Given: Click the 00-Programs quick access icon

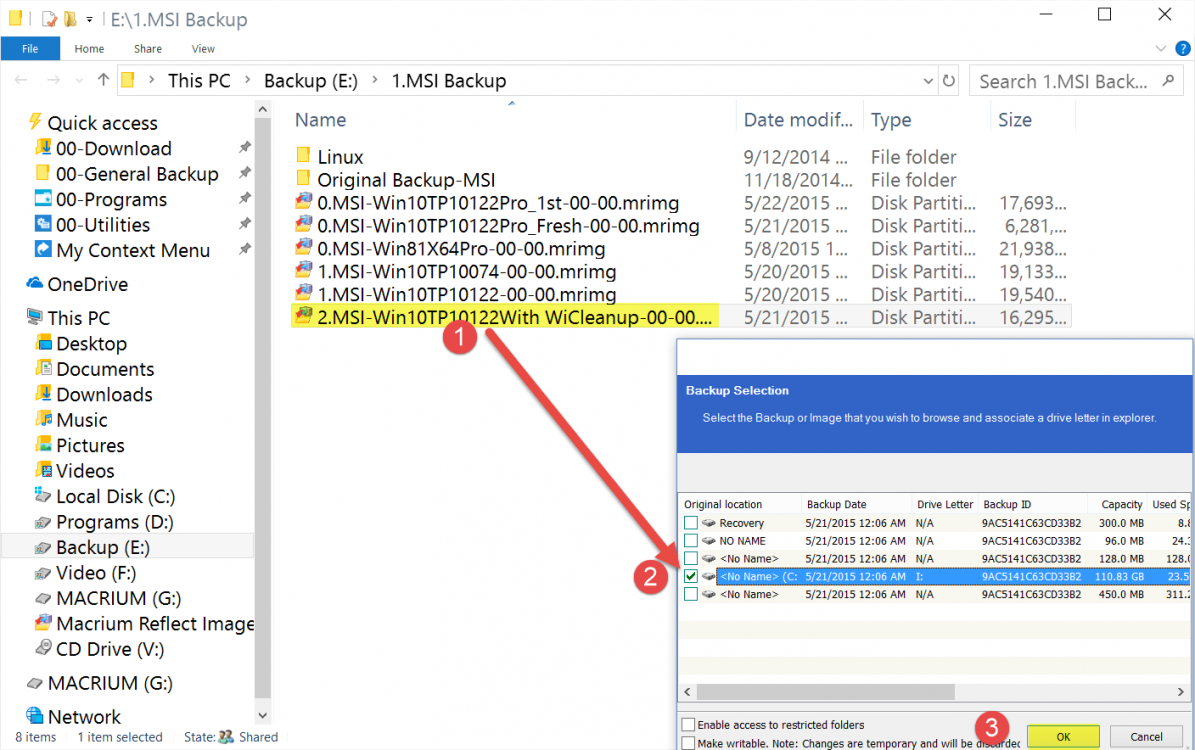Looking at the screenshot, I should pos(43,199).
